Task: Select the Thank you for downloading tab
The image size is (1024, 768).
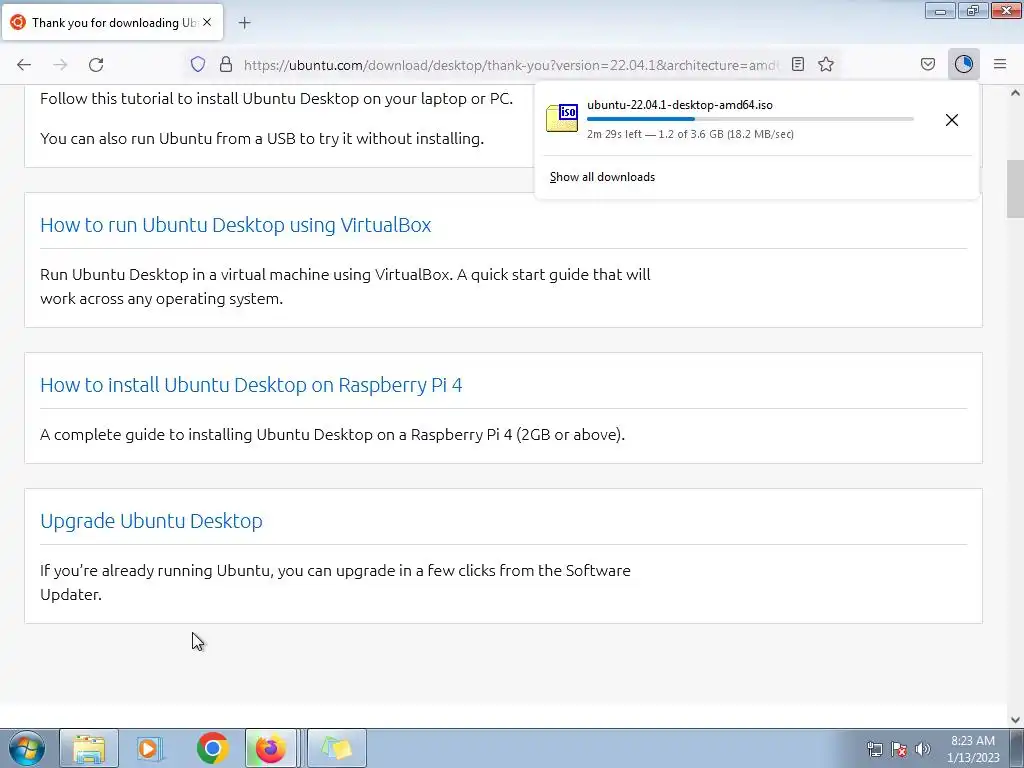Action: coord(113,22)
